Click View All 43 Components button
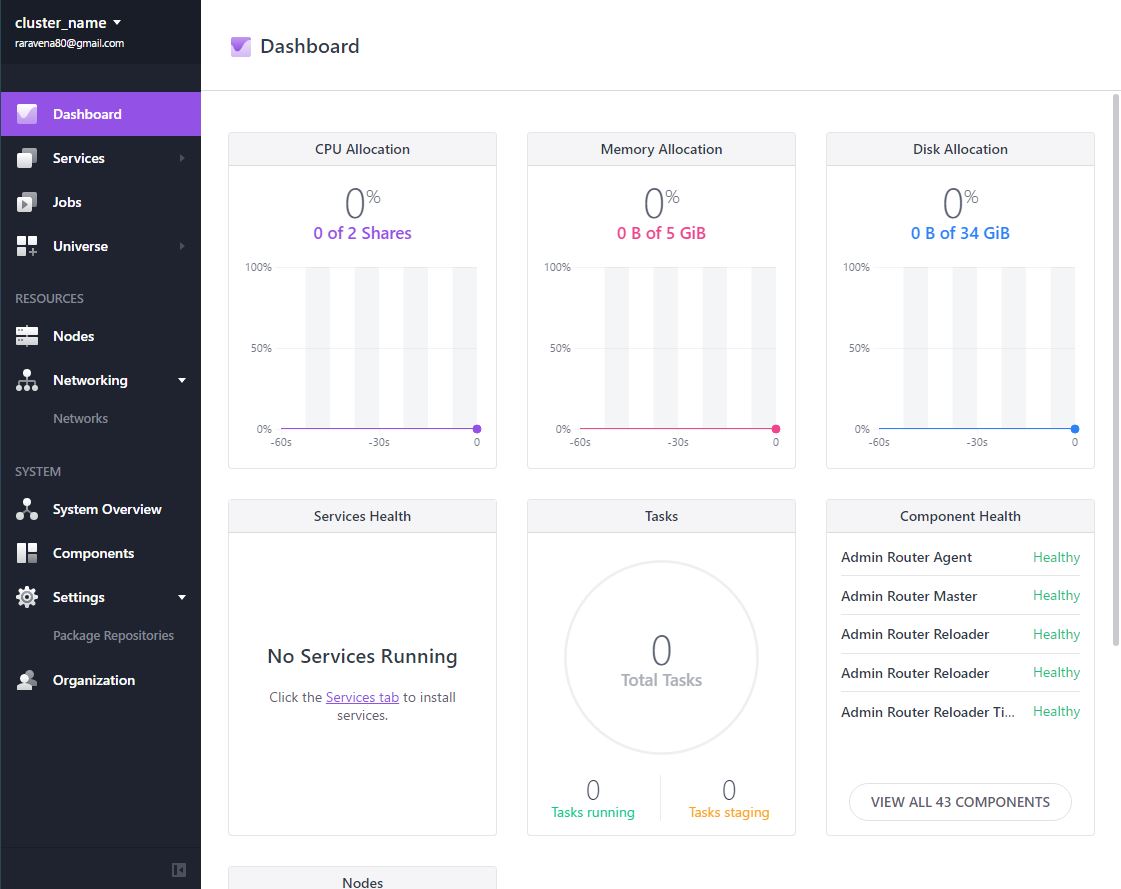 click(959, 802)
